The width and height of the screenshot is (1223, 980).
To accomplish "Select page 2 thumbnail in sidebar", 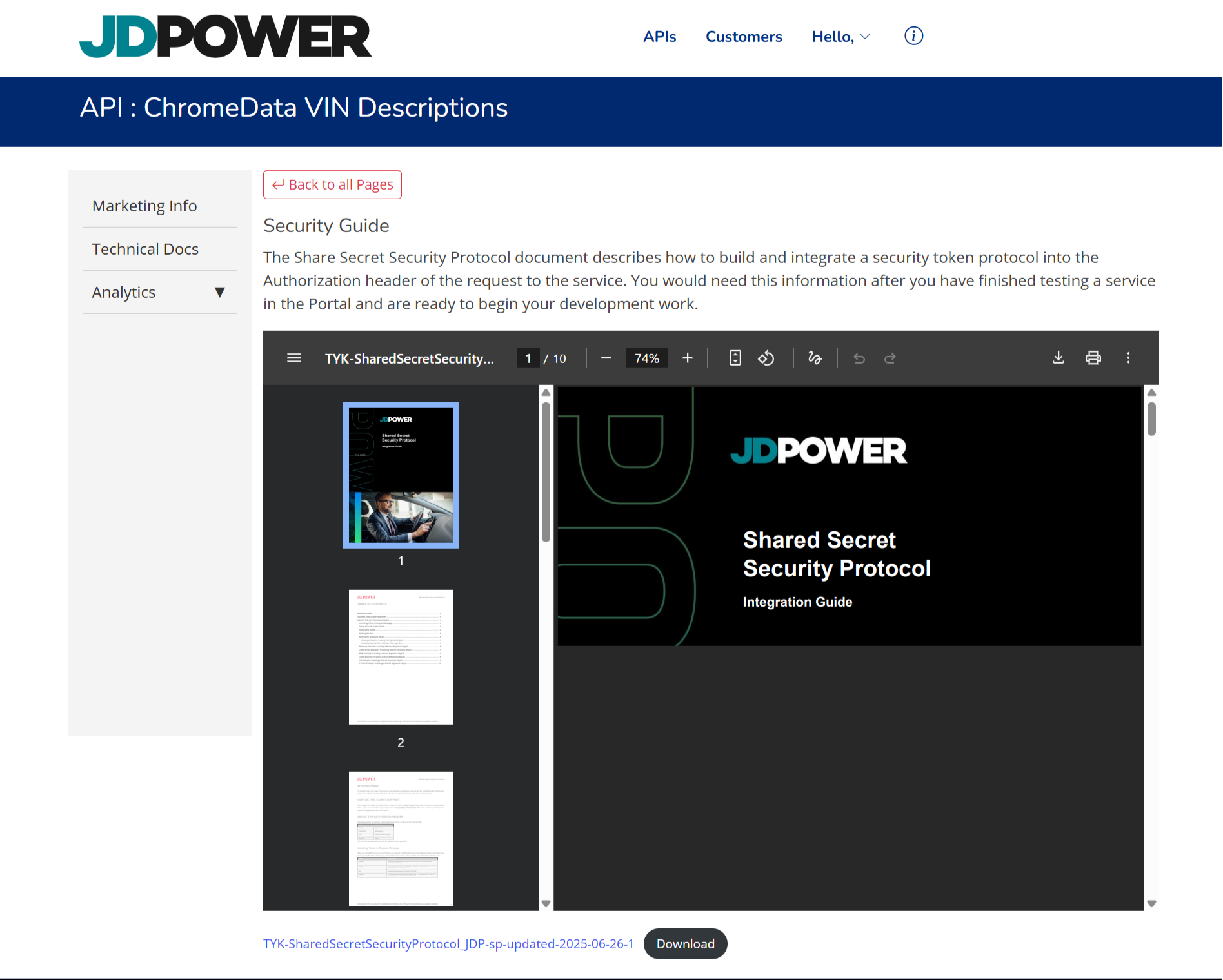I will (401, 657).
